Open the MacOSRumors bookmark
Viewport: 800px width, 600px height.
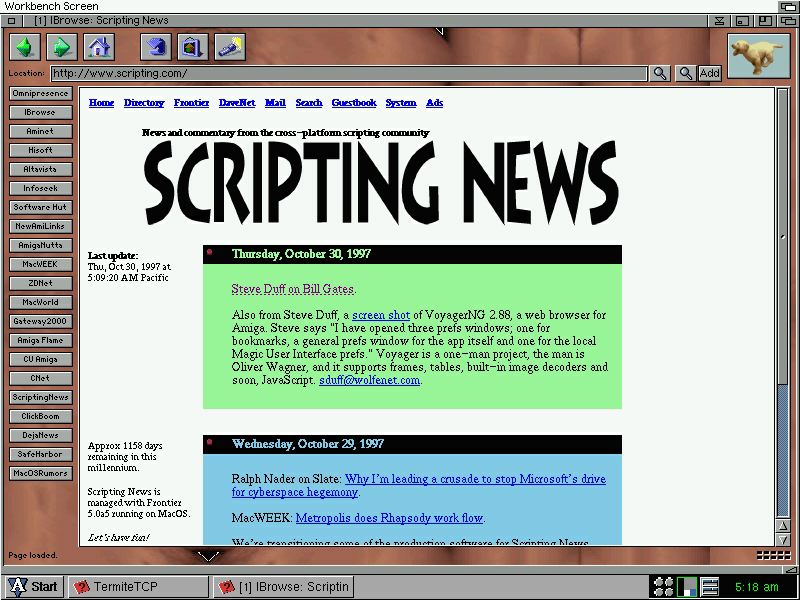(x=41, y=473)
